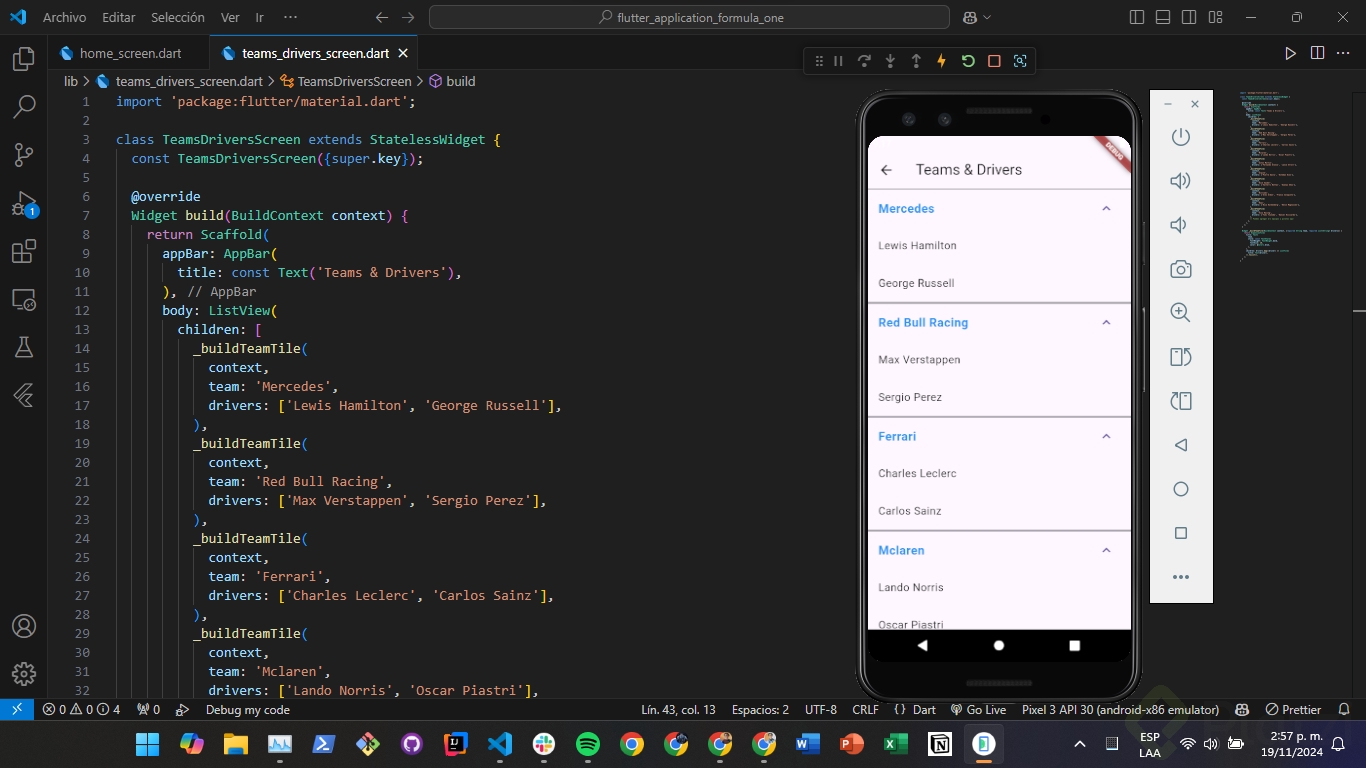Click emulator zoom button
Viewport: 1366px width, 768px height.
click(x=1181, y=313)
